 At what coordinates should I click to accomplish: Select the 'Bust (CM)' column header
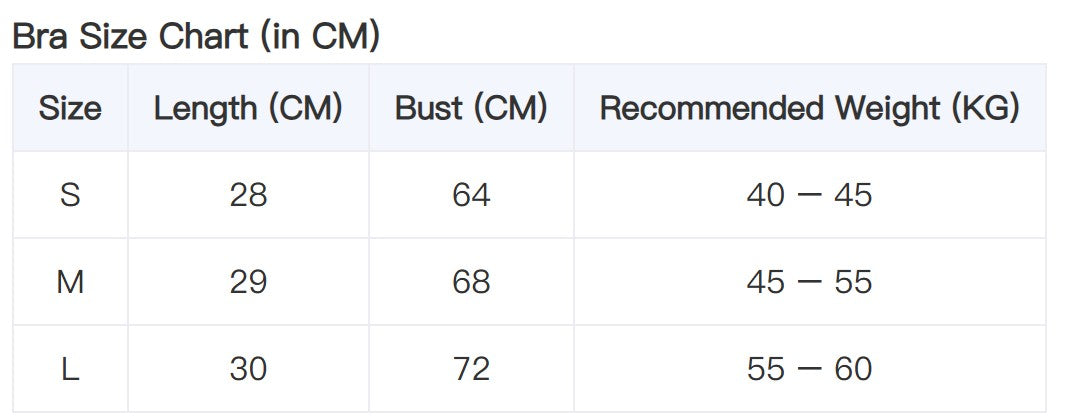pos(471,108)
